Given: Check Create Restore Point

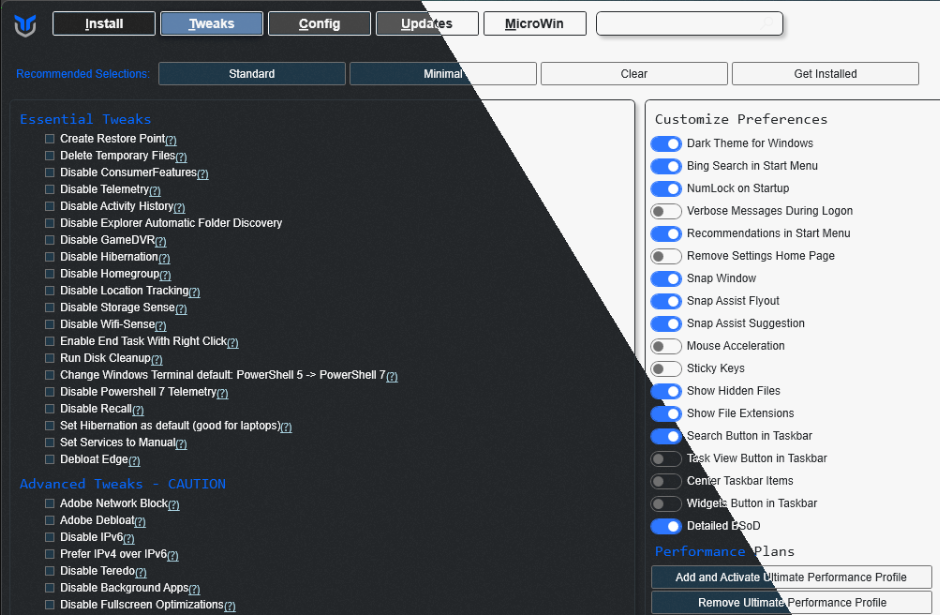Looking at the screenshot, I should [x=50, y=138].
